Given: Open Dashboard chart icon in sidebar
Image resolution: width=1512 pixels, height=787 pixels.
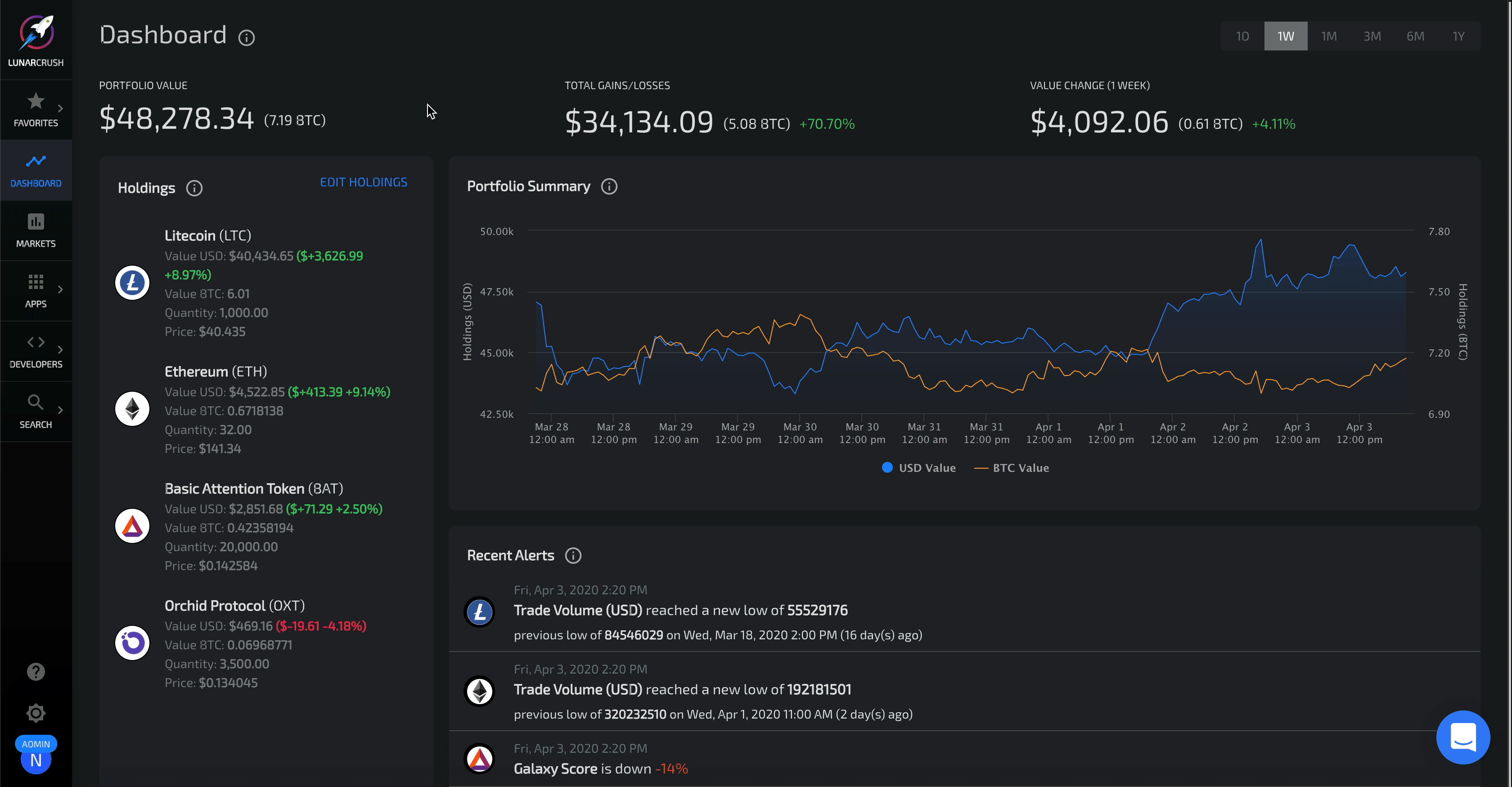Looking at the screenshot, I should point(36,161).
